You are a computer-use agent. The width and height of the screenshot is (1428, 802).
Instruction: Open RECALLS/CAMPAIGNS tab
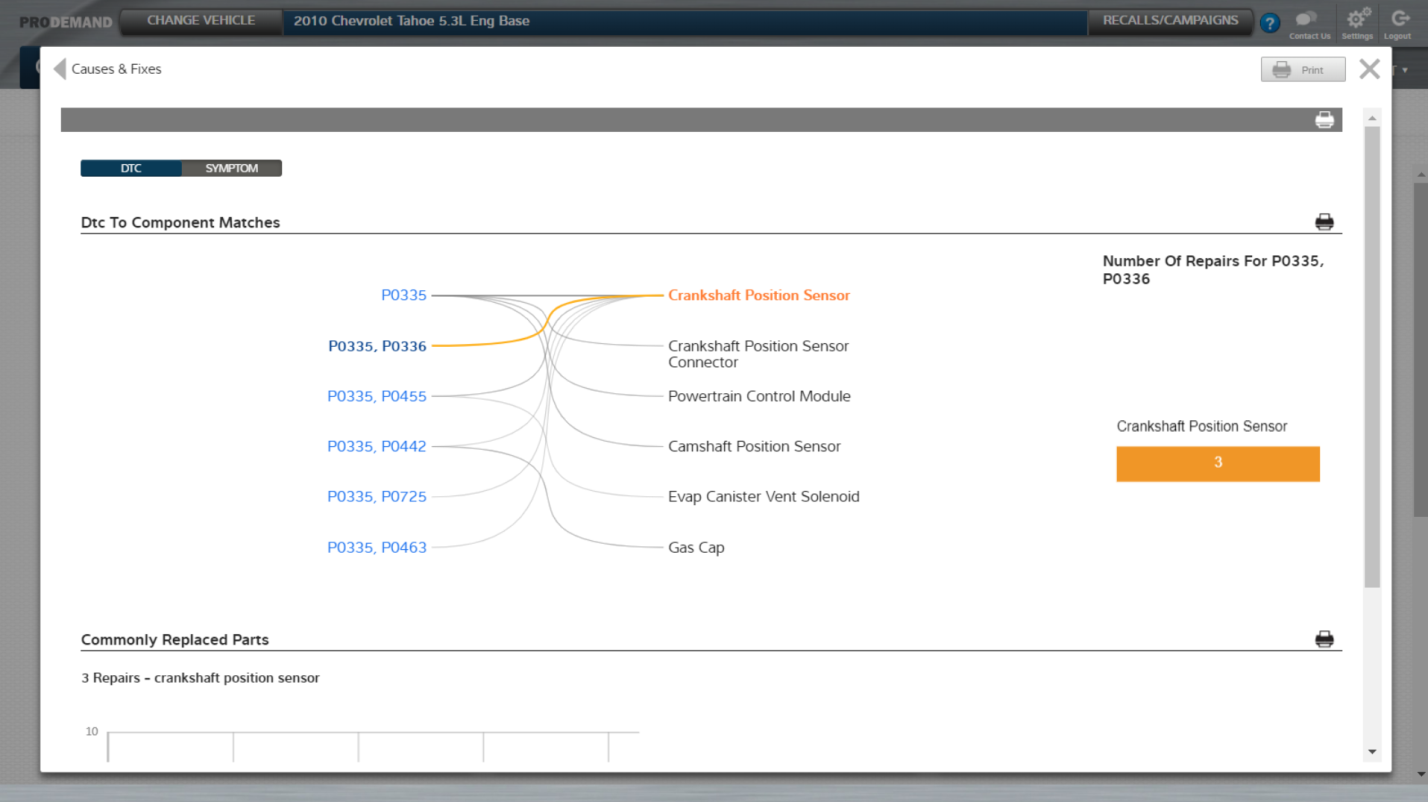1170,21
